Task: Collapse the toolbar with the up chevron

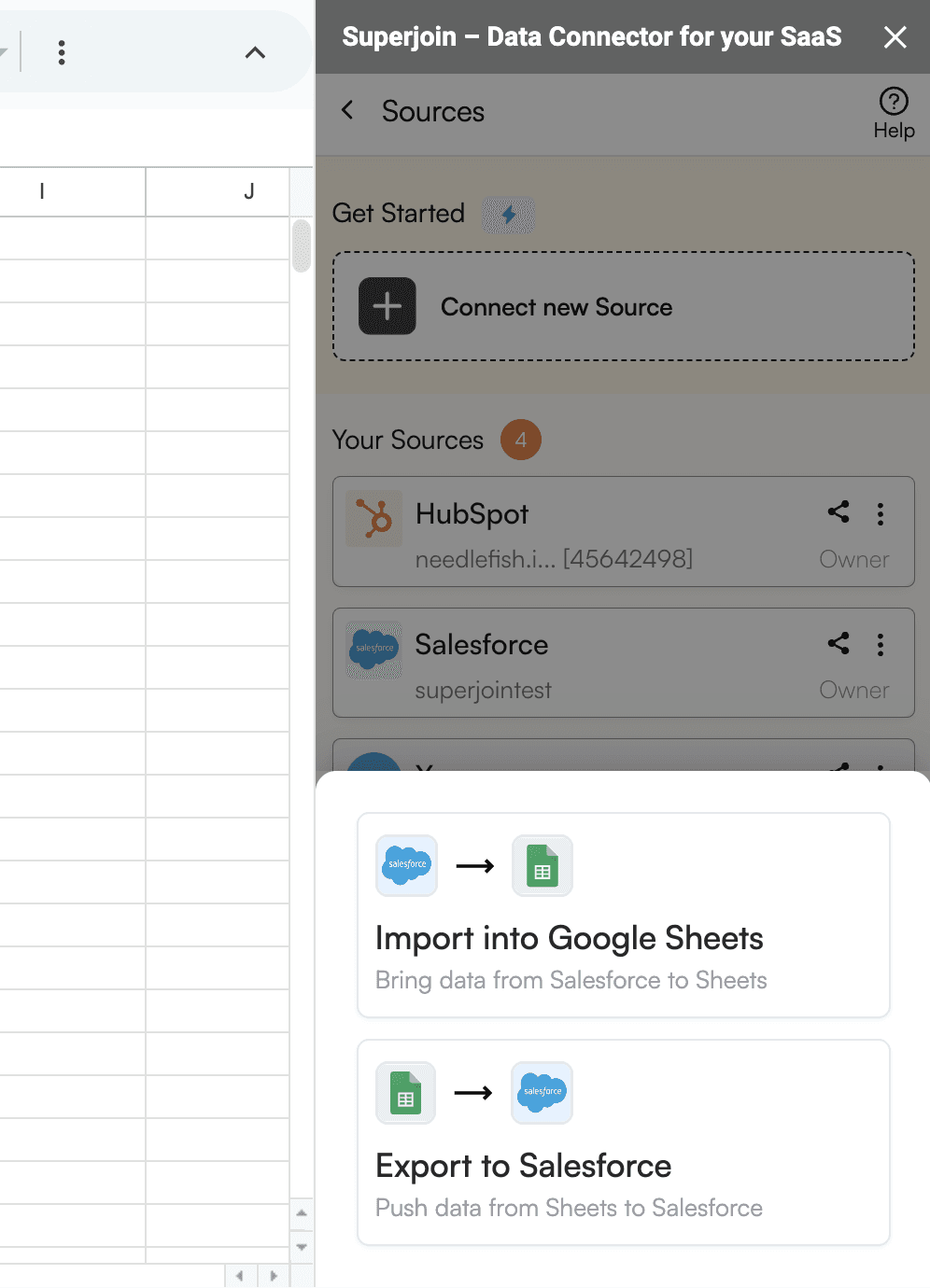Action: tap(255, 52)
